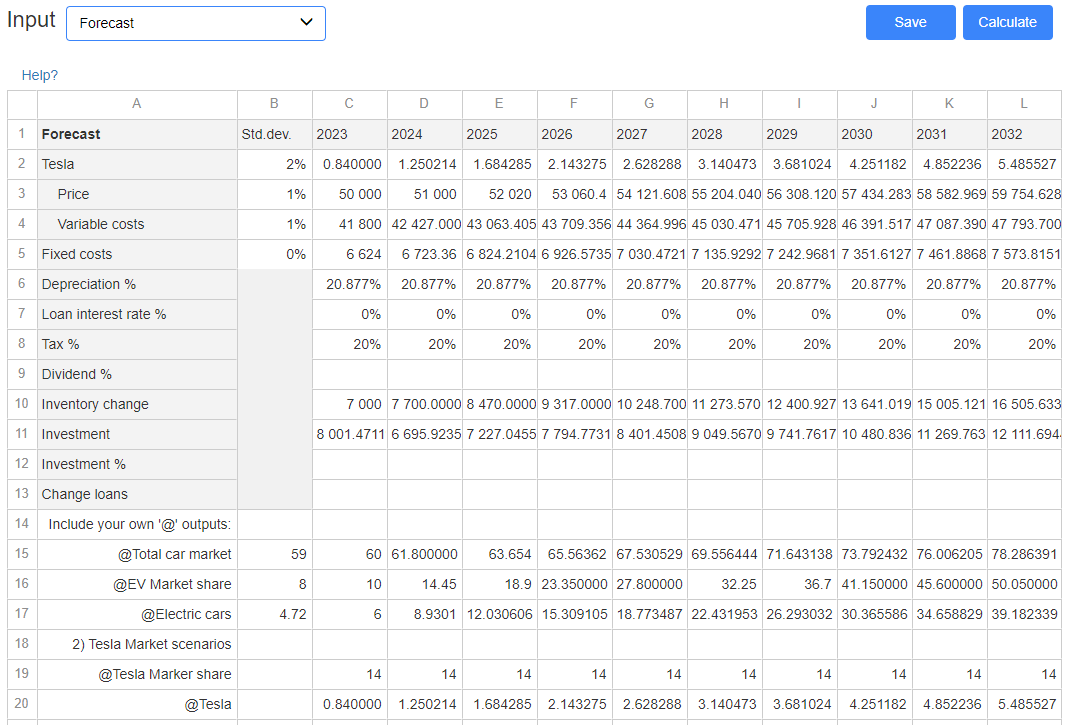Click the Variable costs label

click(137, 224)
